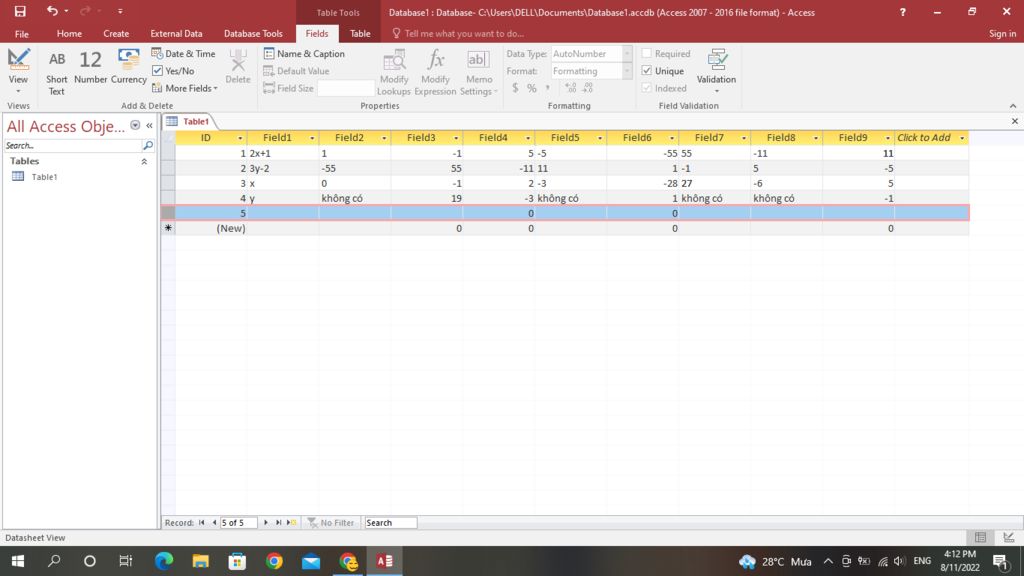Viewport: 1024px width, 576px height.
Task: Click the Sign in link
Action: [x=1002, y=34]
